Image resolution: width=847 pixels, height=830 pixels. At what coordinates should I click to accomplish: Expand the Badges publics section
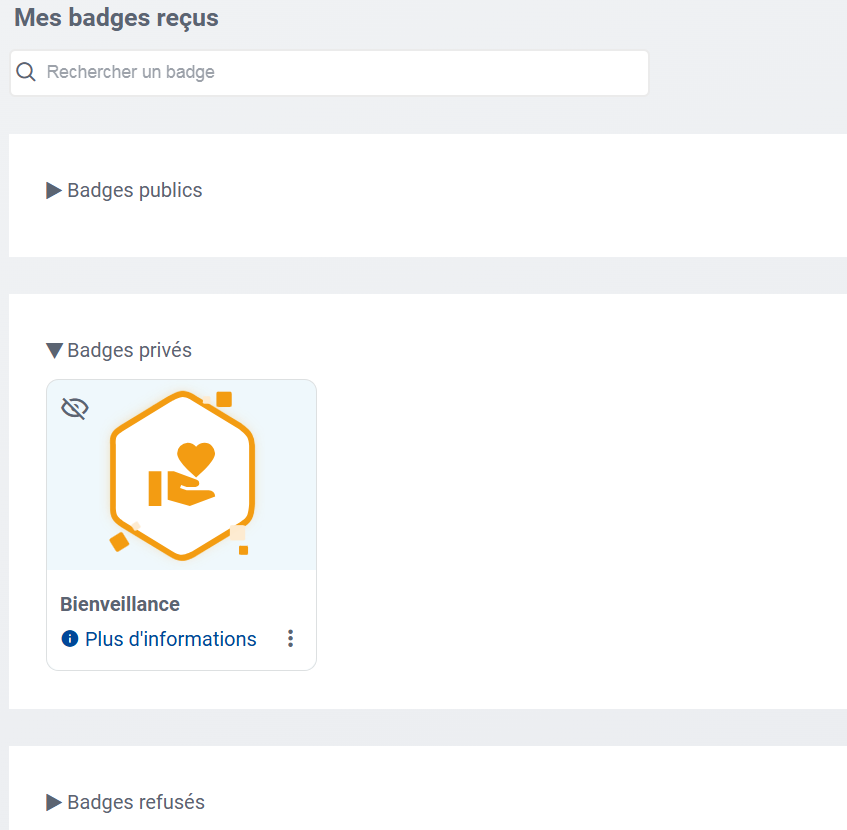point(124,190)
